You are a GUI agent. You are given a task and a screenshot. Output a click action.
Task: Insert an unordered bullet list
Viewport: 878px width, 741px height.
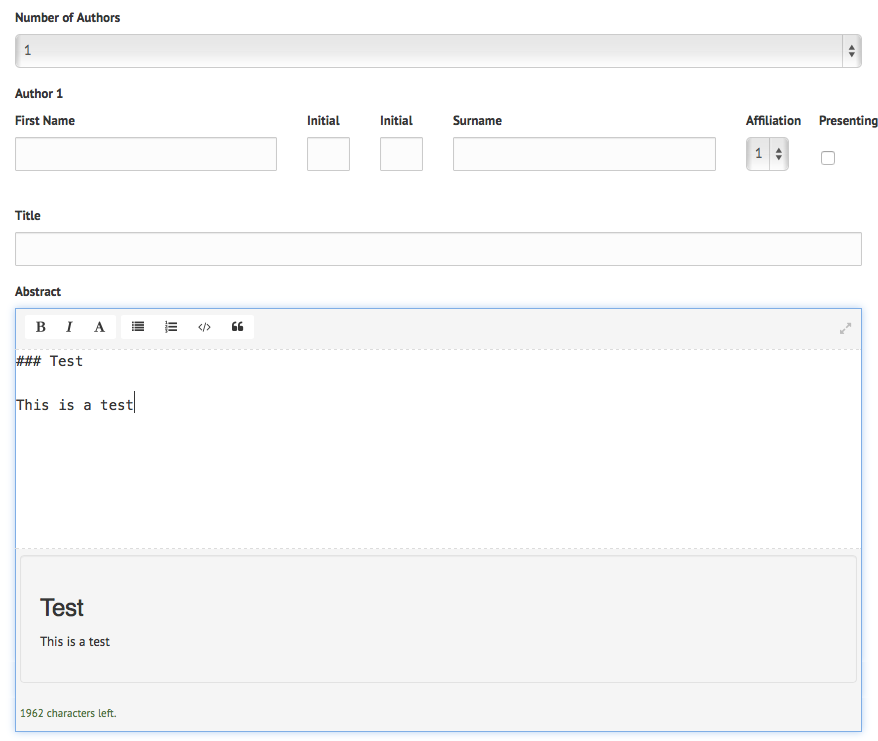pyautogui.click(x=138, y=327)
